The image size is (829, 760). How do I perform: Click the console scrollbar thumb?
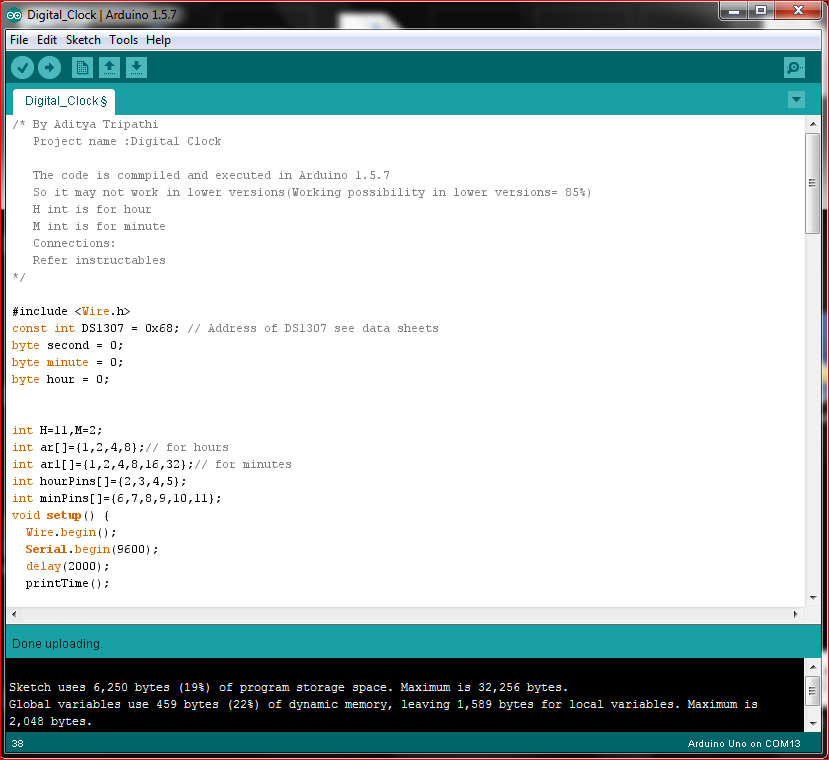point(813,690)
